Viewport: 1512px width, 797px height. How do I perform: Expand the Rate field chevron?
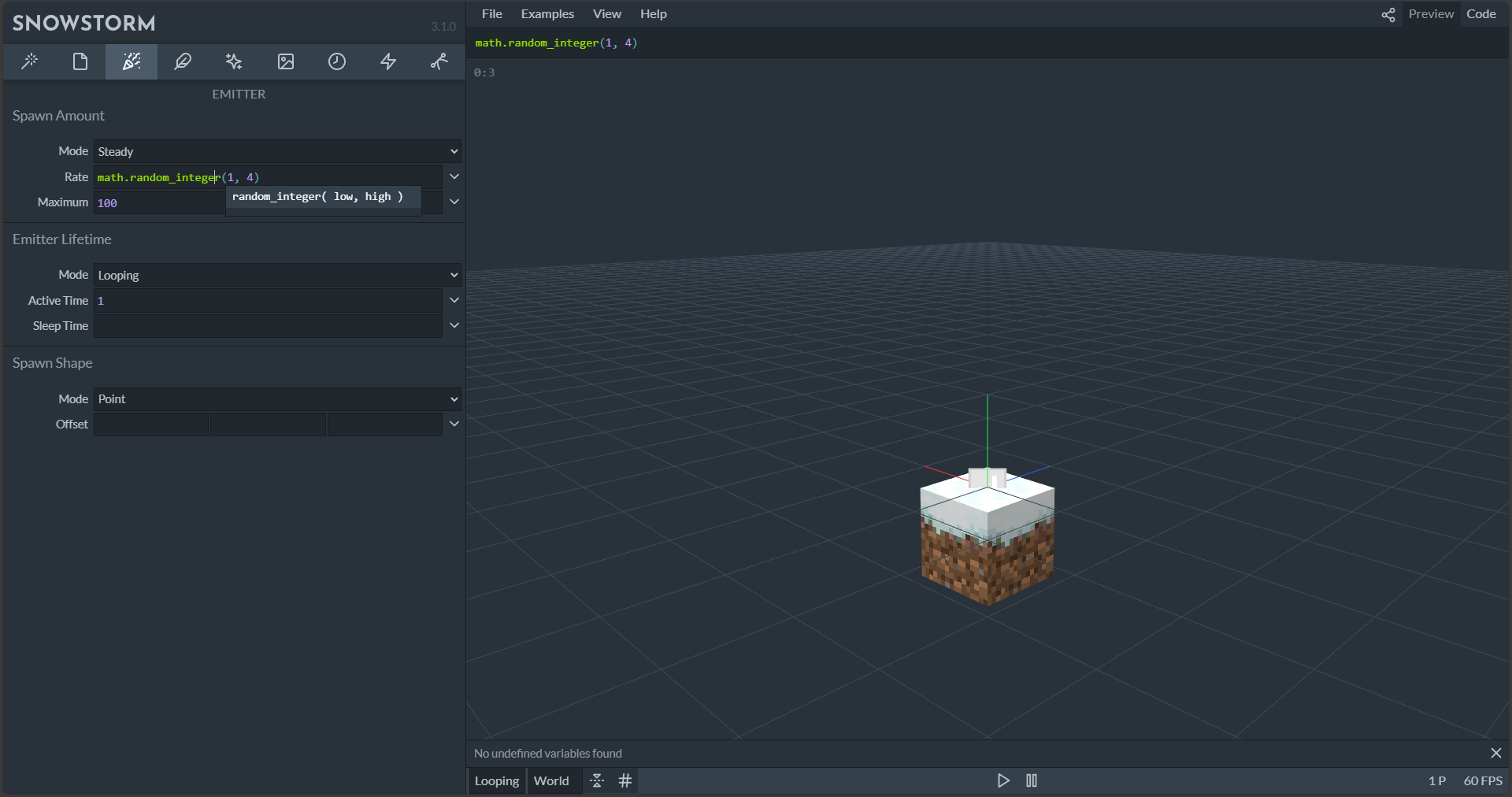click(454, 176)
